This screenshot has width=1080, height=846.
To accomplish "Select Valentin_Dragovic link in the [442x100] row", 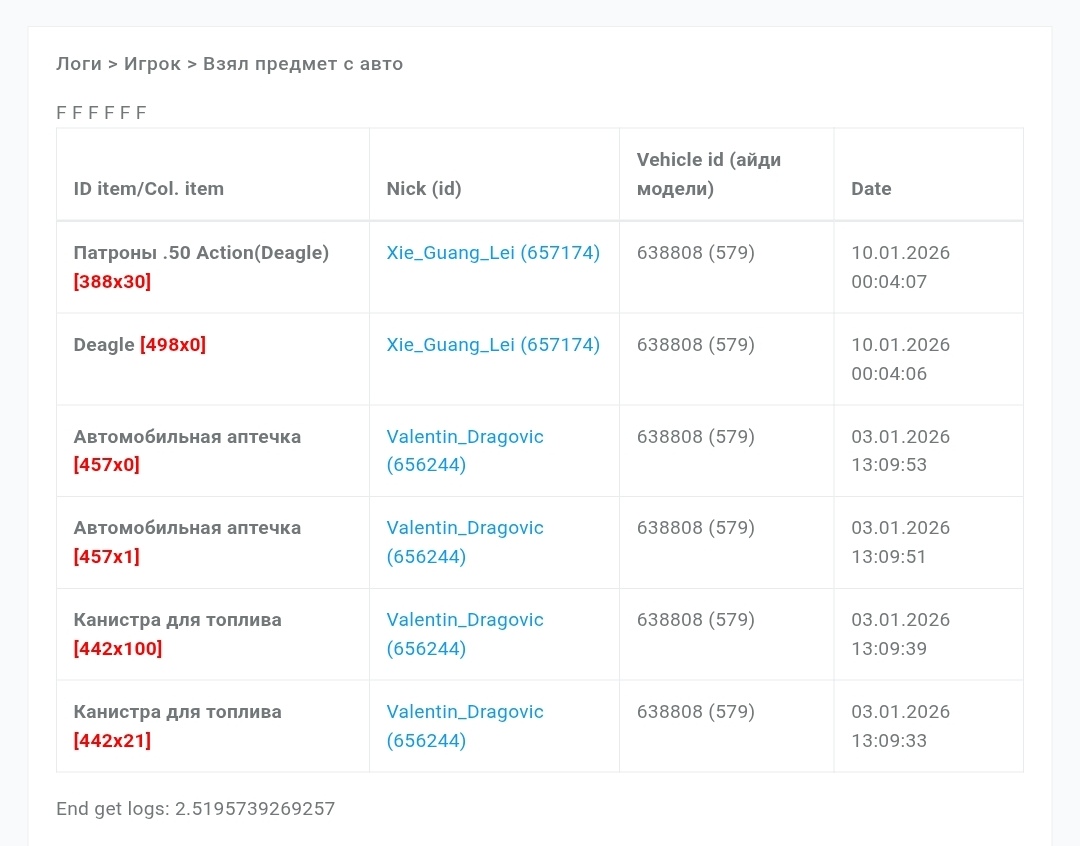I will click(x=465, y=620).
